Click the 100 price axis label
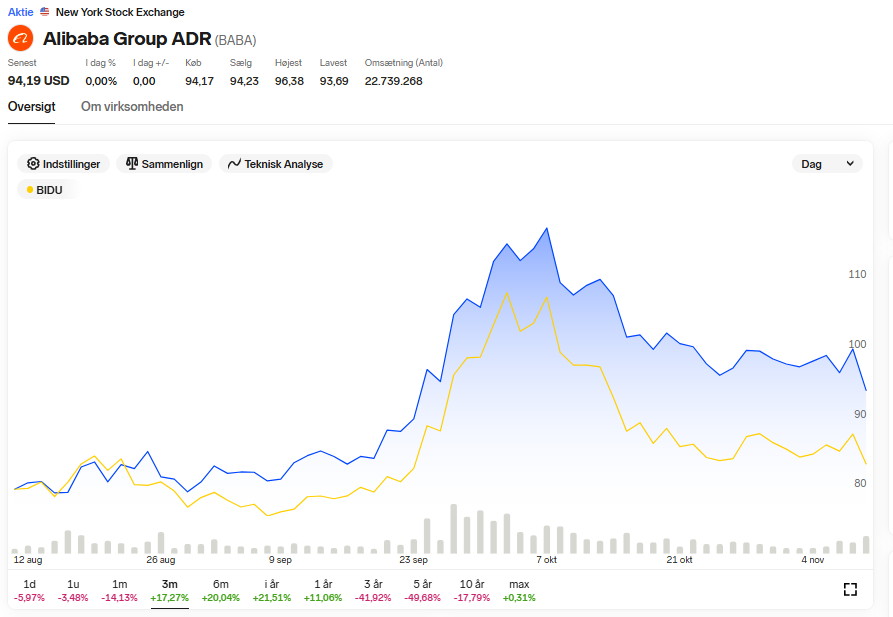893x617 pixels. [x=857, y=344]
